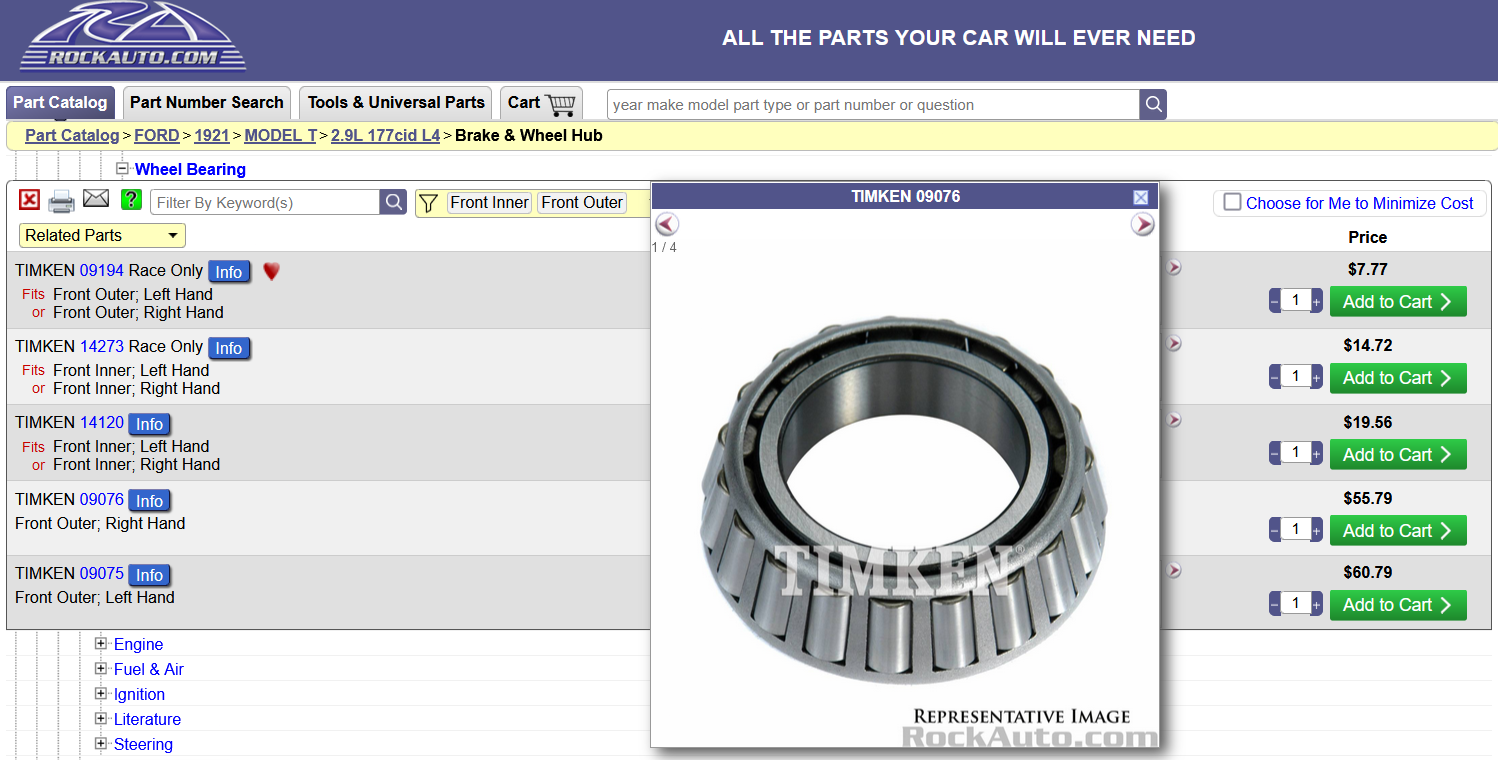Image resolution: width=1498 pixels, height=760 pixels.
Task: Open Tools & Universal Parts tab
Action: pos(396,102)
